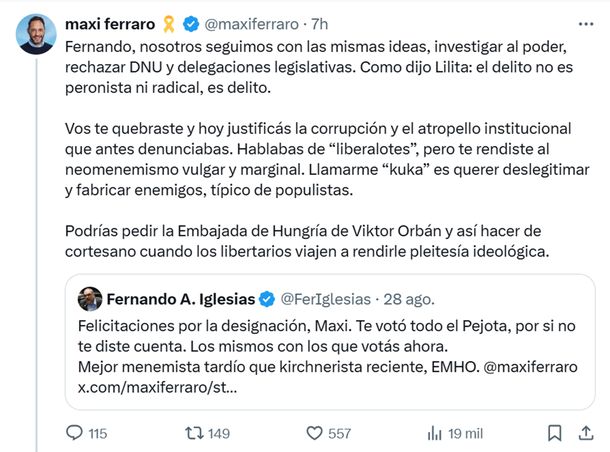Viewport: 610px width, 452px height.
Task: Click the Fernando A. Iglesias name in quoted tweet
Action: tap(181, 298)
